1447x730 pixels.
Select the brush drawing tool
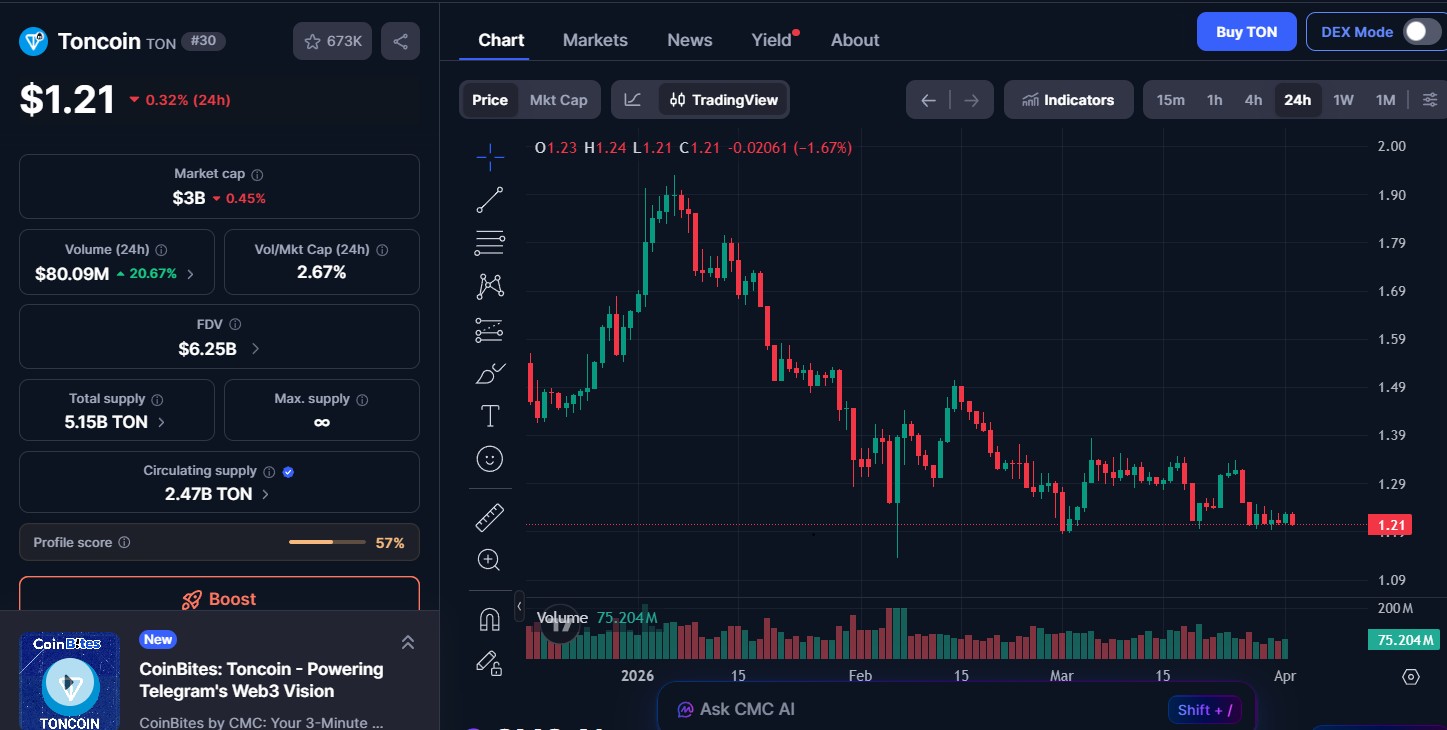pos(489,374)
